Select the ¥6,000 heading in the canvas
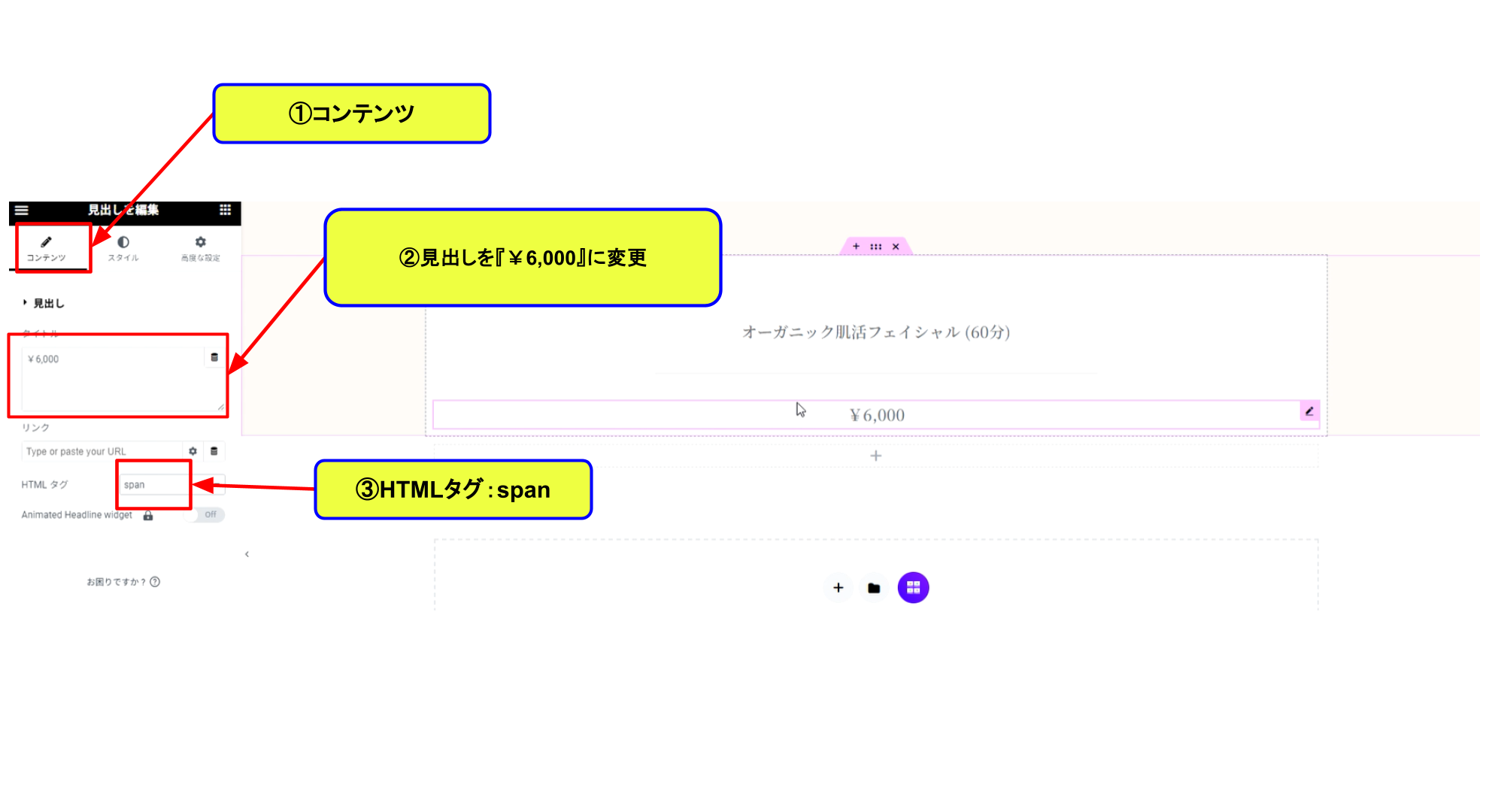This screenshot has width=1489, height=812. point(877,415)
